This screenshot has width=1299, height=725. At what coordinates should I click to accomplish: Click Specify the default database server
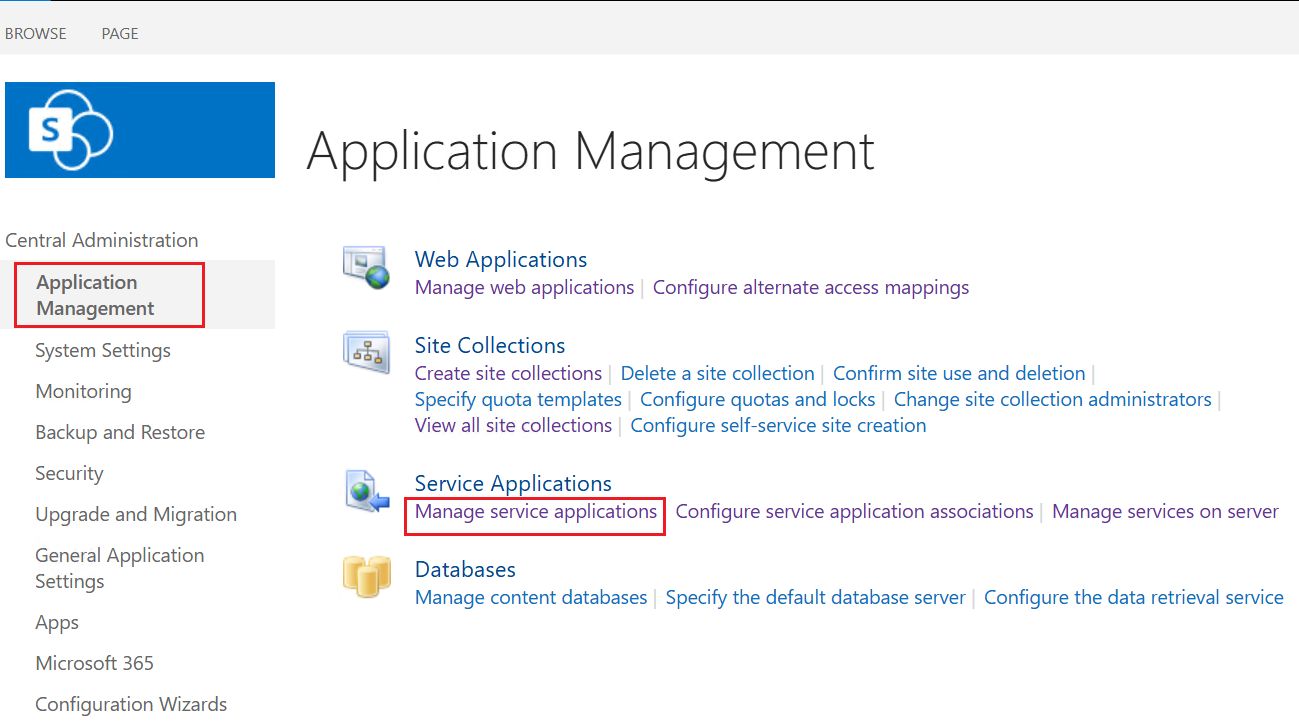815,597
